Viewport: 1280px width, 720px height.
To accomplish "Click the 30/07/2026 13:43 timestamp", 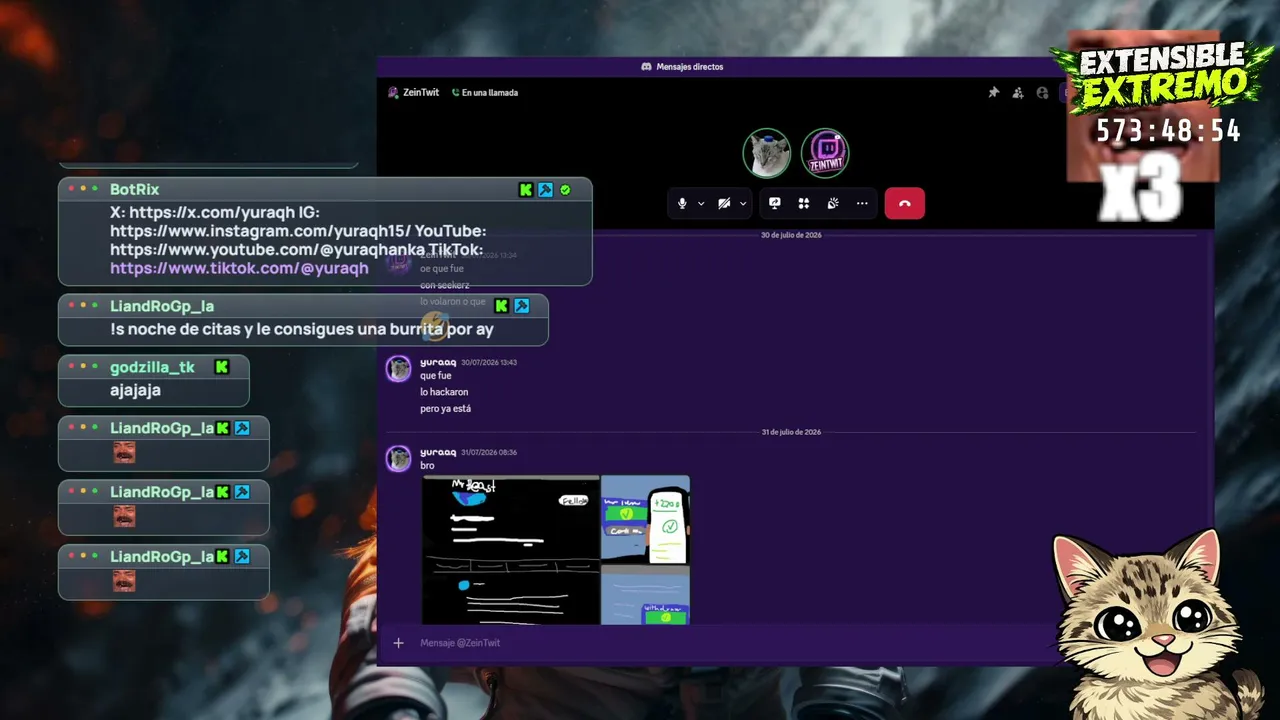I will click(489, 362).
